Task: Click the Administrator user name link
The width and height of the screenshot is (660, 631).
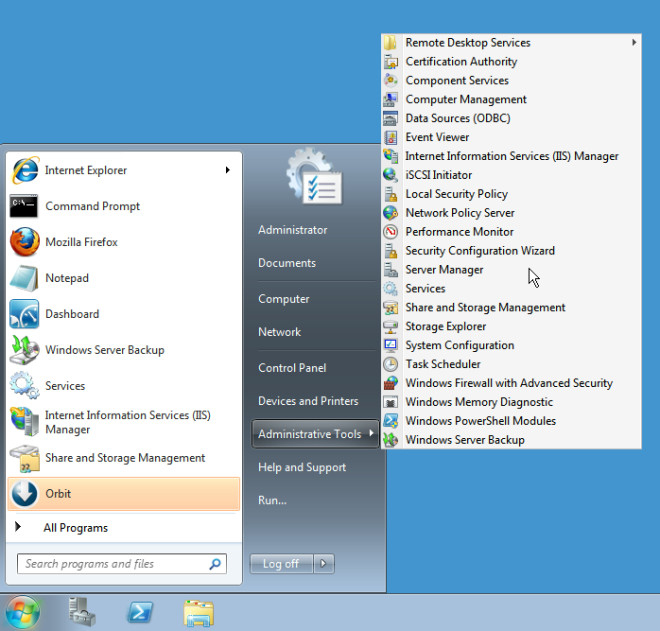Action: coord(293,230)
